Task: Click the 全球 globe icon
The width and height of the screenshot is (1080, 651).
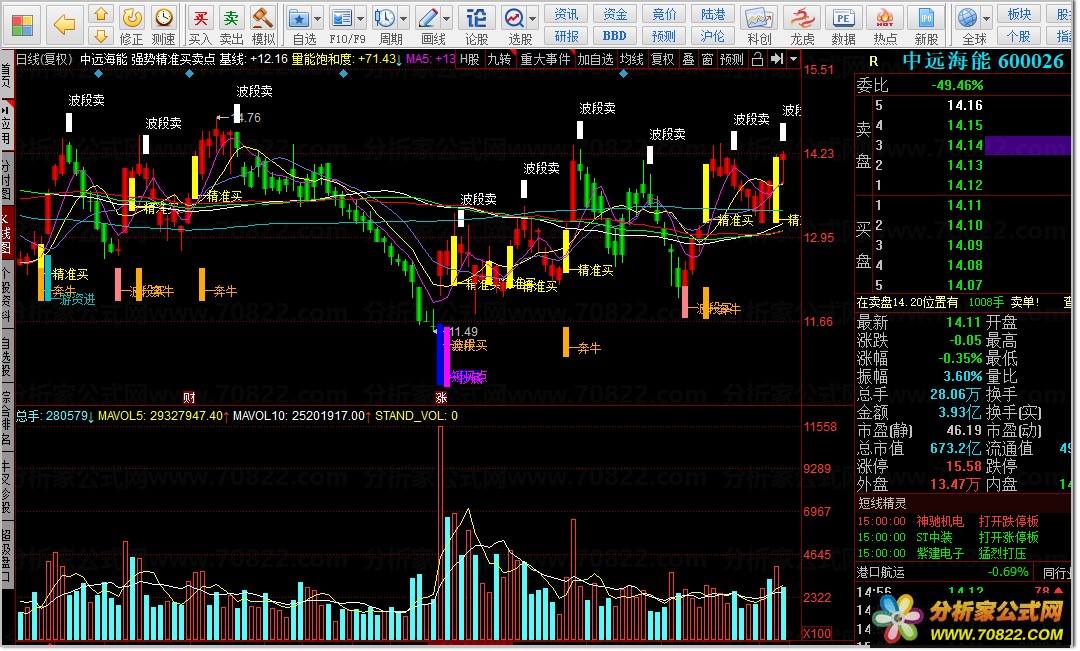Action: pyautogui.click(x=968, y=18)
